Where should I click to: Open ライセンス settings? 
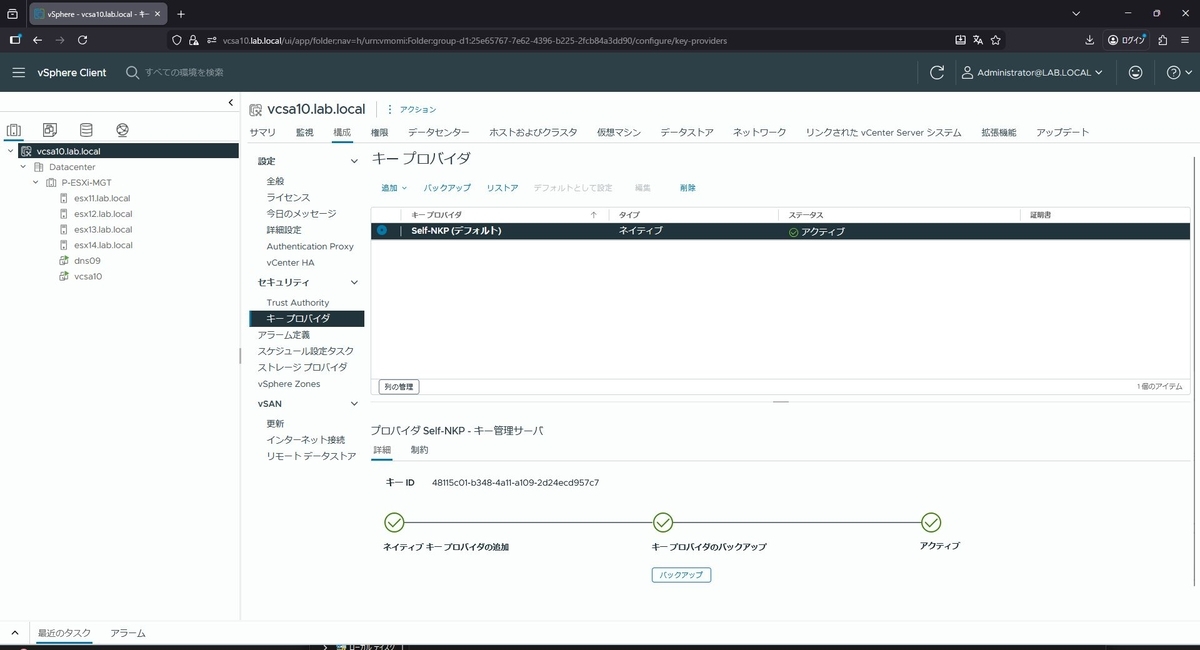[288, 198]
